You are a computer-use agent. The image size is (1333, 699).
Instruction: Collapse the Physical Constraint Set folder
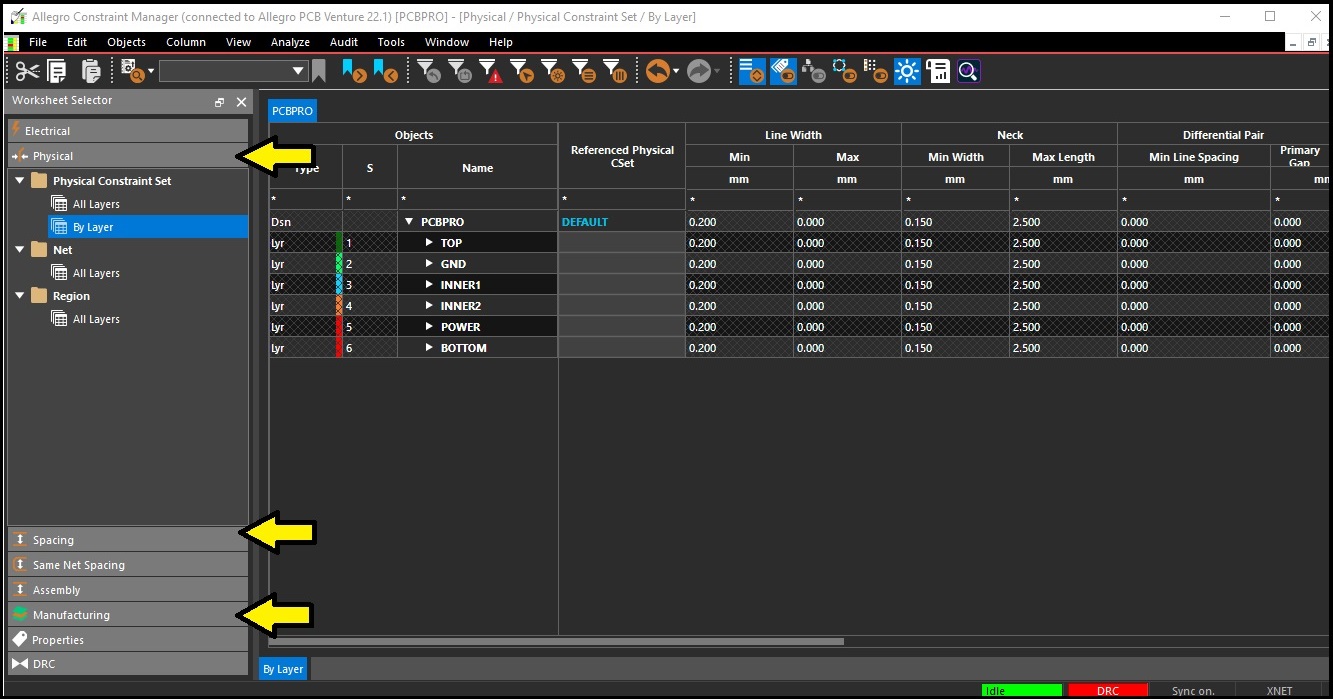point(20,181)
